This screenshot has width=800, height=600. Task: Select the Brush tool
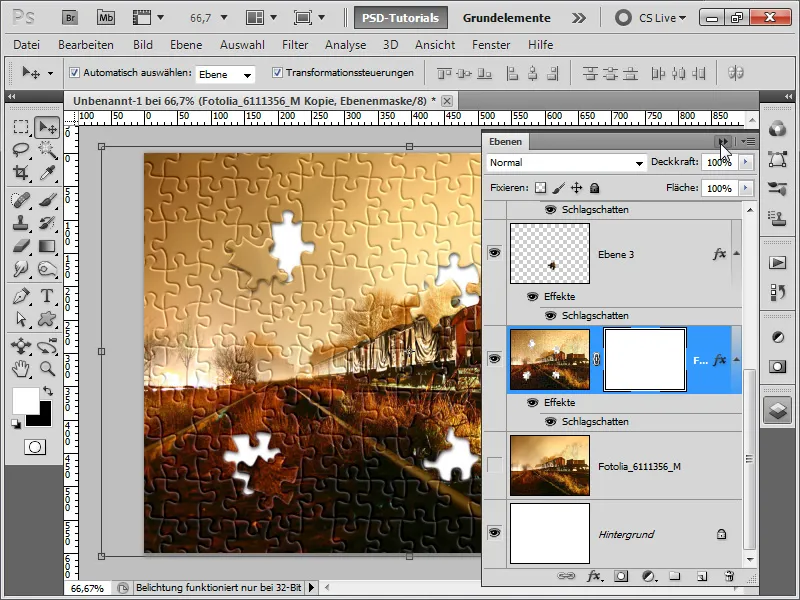(47, 200)
